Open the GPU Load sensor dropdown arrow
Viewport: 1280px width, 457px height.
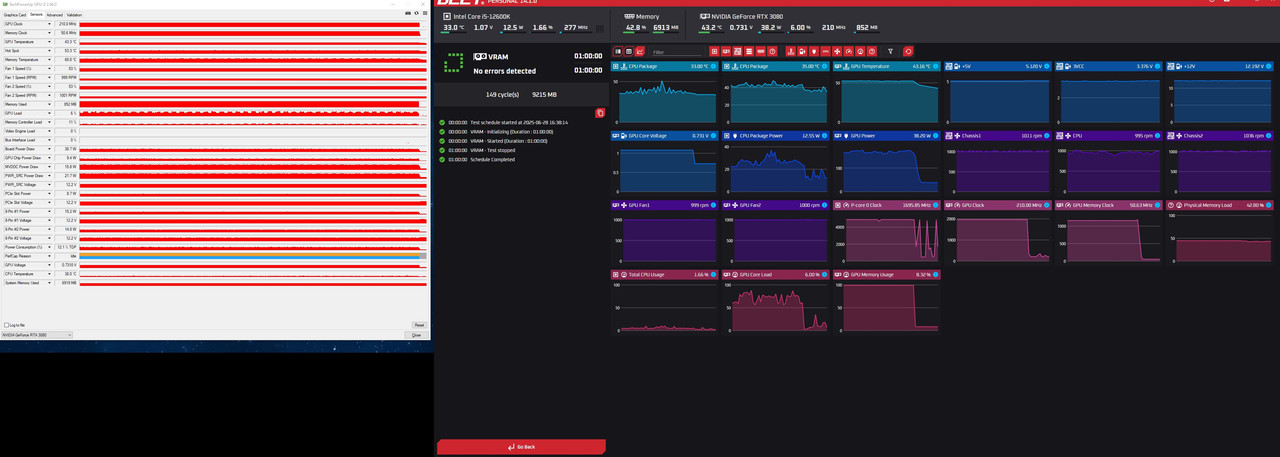[x=49, y=113]
